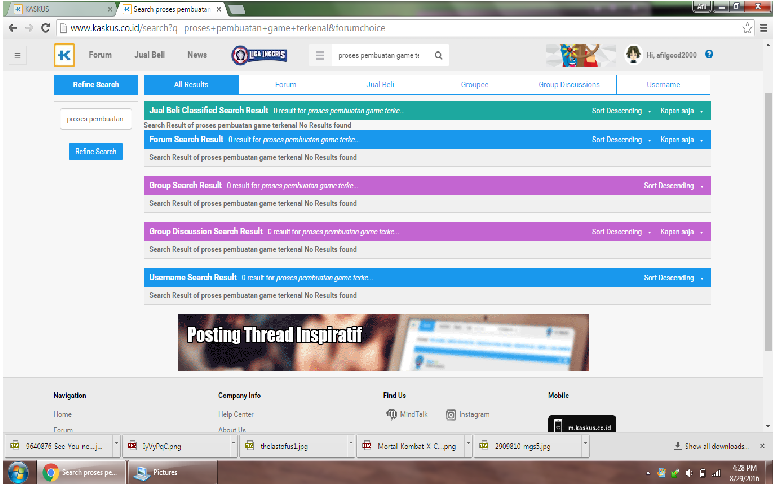The width and height of the screenshot is (776, 484).
Task: Click the volume icon in system tray
Action: 689,473
